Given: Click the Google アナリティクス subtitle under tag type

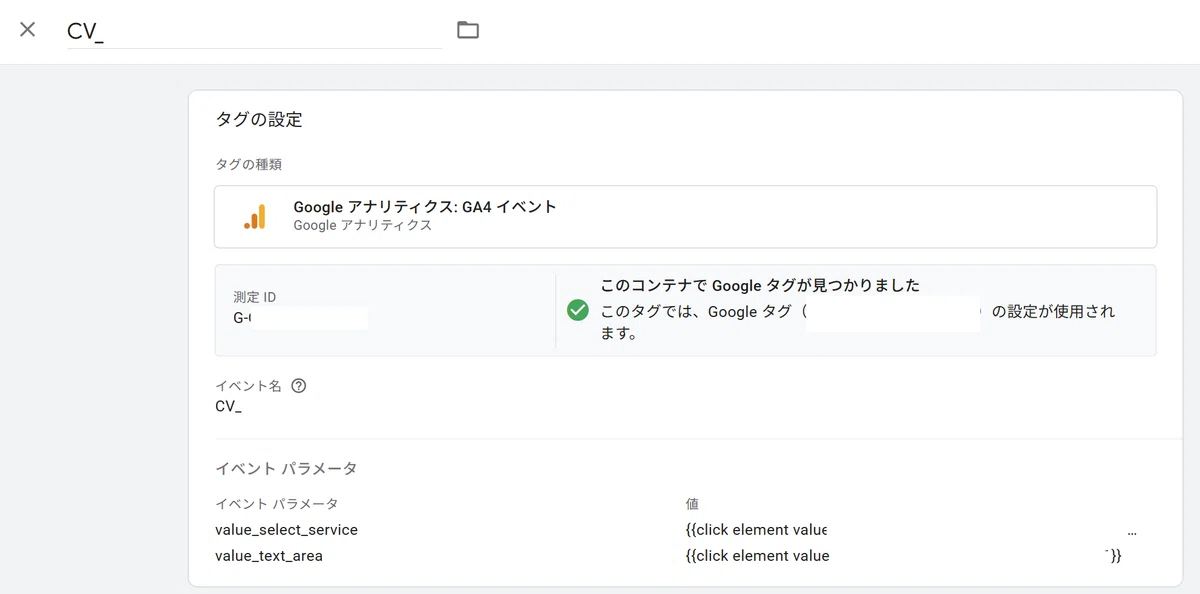Looking at the screenshot, I should pyautogui.click(x=363, y=226).
